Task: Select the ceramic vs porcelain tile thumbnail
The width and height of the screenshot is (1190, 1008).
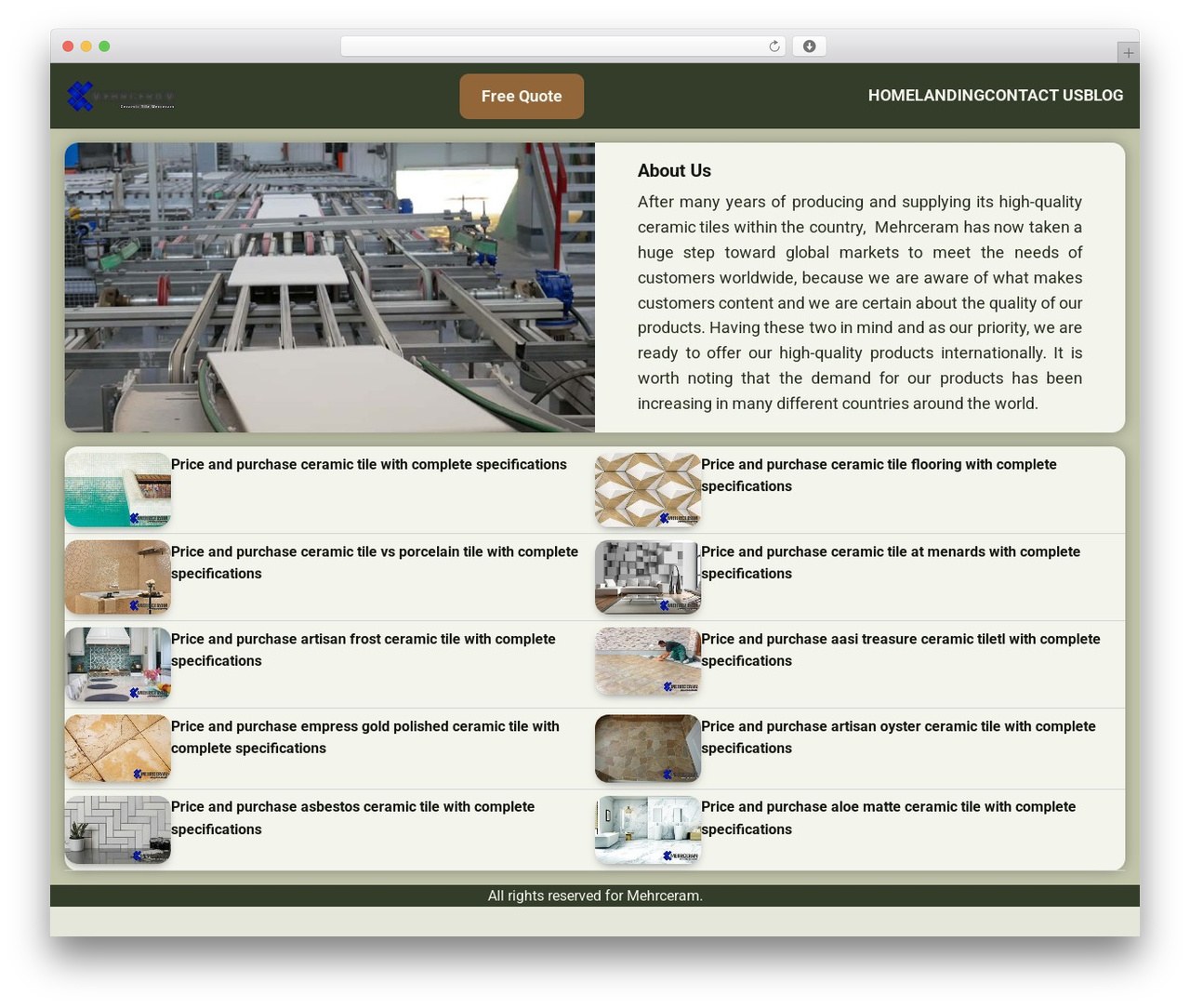Action: [118, 577]
